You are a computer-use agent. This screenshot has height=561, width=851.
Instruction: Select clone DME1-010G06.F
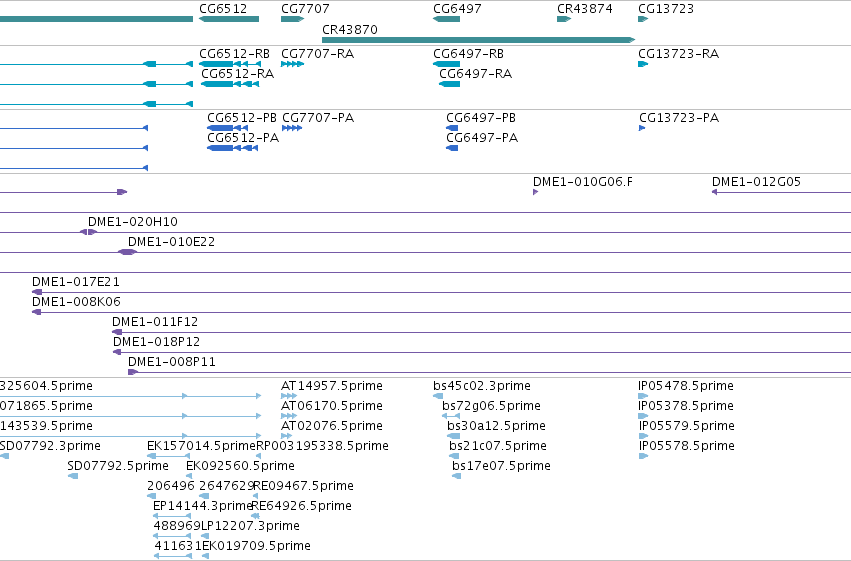(536, 192)
